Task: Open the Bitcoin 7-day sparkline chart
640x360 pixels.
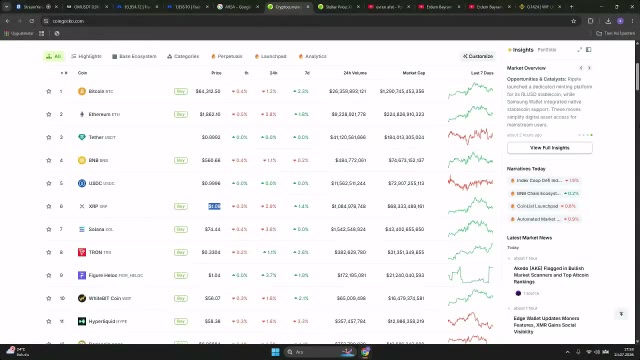Action: coord(470,91)
